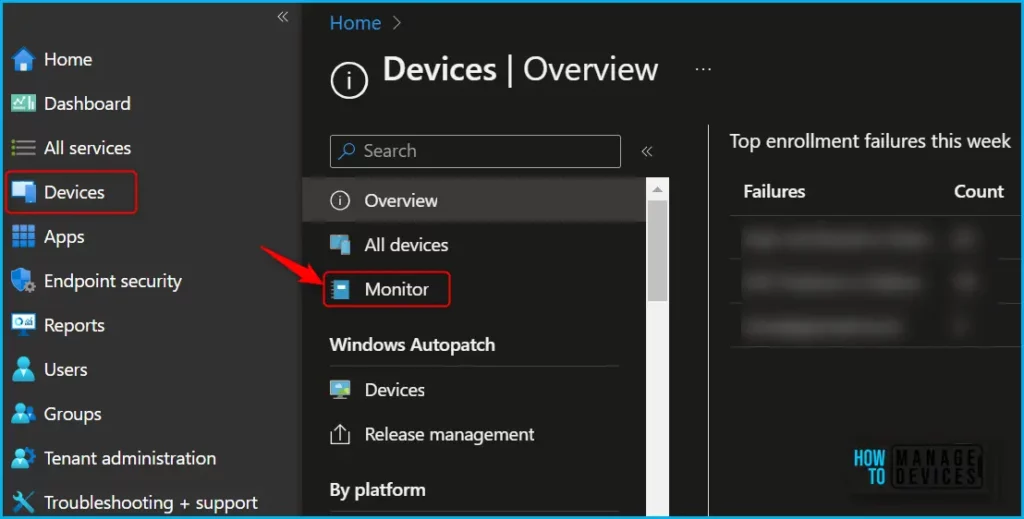Viewport: 1024px width, 519px height.
Task: Open Troubleshooting + support
Action: point(151,503)
